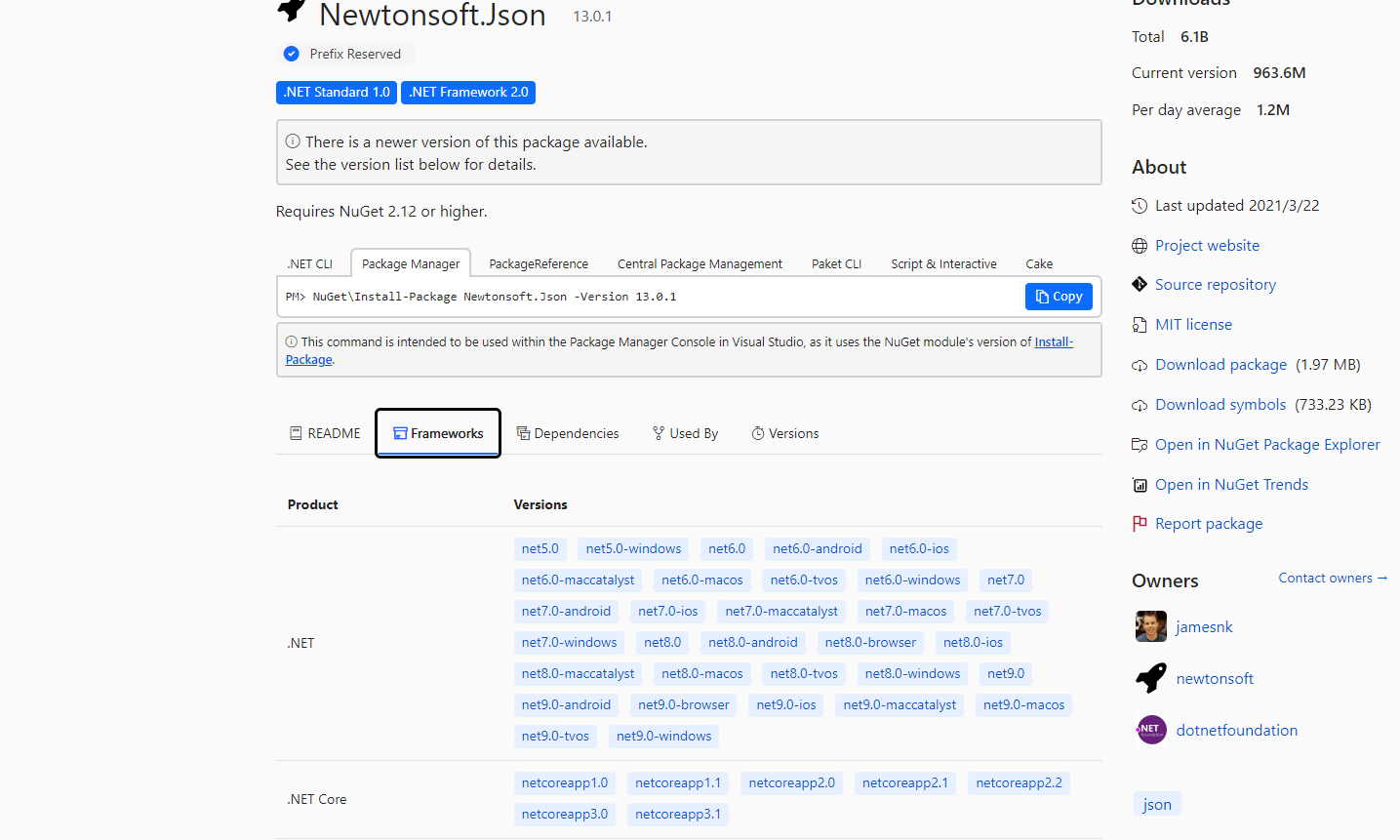Open the Project website link
1400x840 pixels.
[x=1207, y=246]
